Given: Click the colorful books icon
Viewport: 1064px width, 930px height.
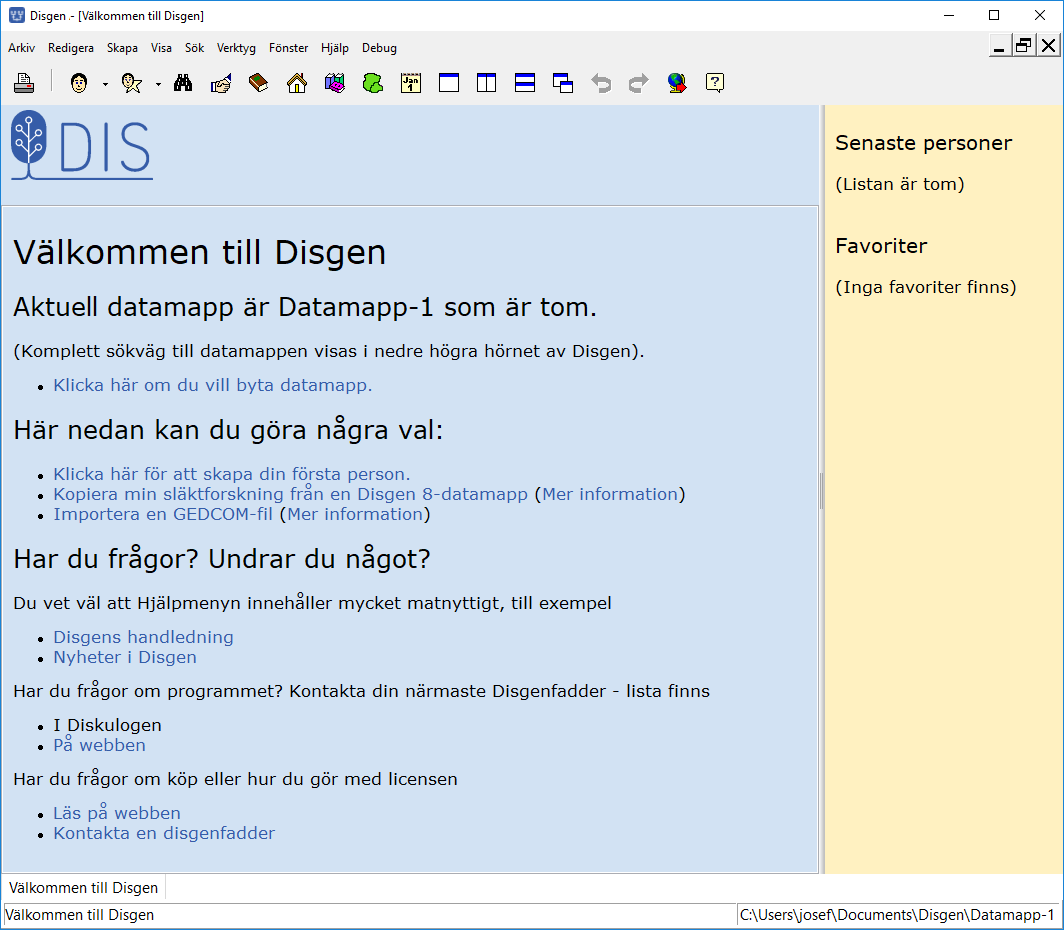Looking at the screenshot, I should coord(335,83).
